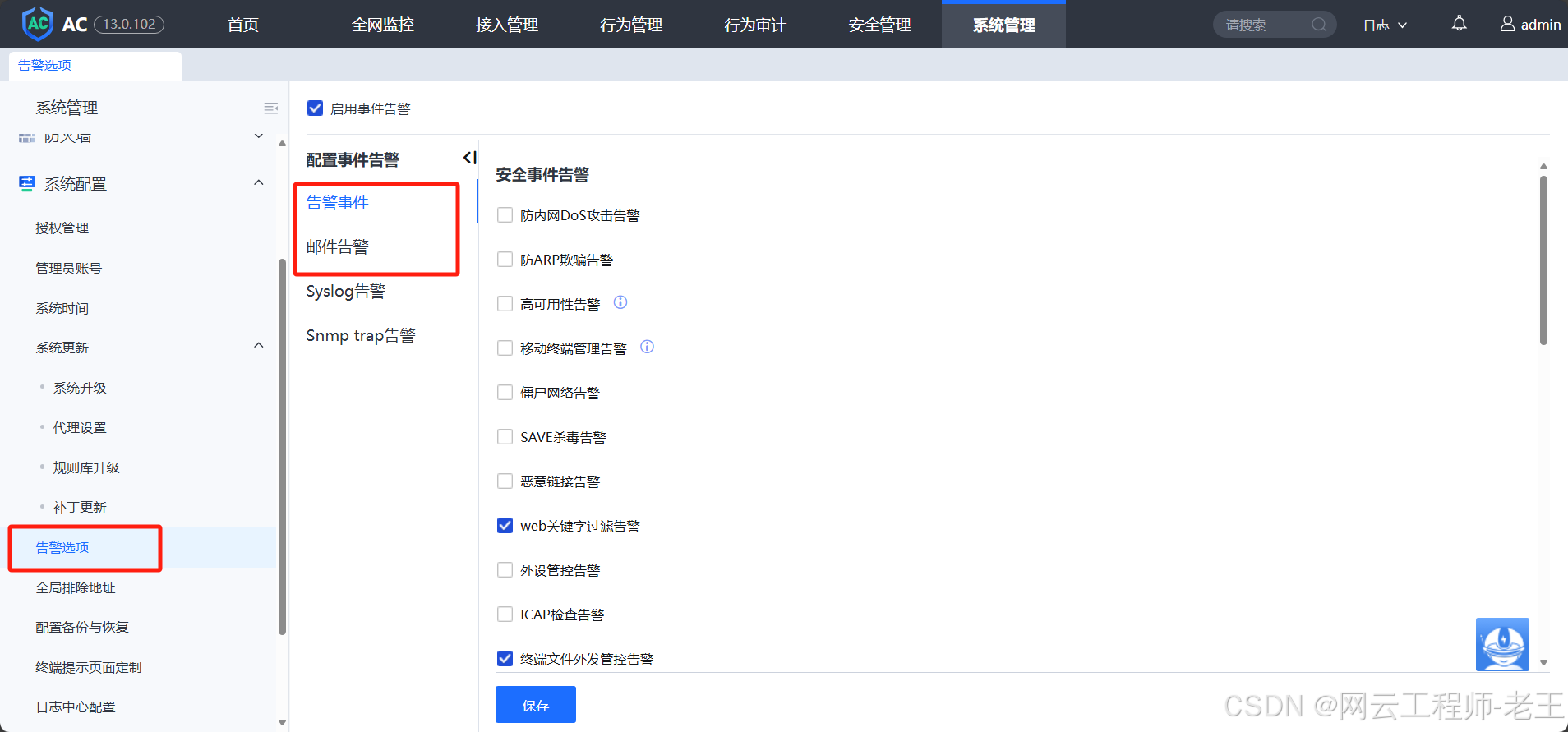This screenshot has width=1568, height=732.
Task: Click the 保存 button
Action: coord(536,705)
